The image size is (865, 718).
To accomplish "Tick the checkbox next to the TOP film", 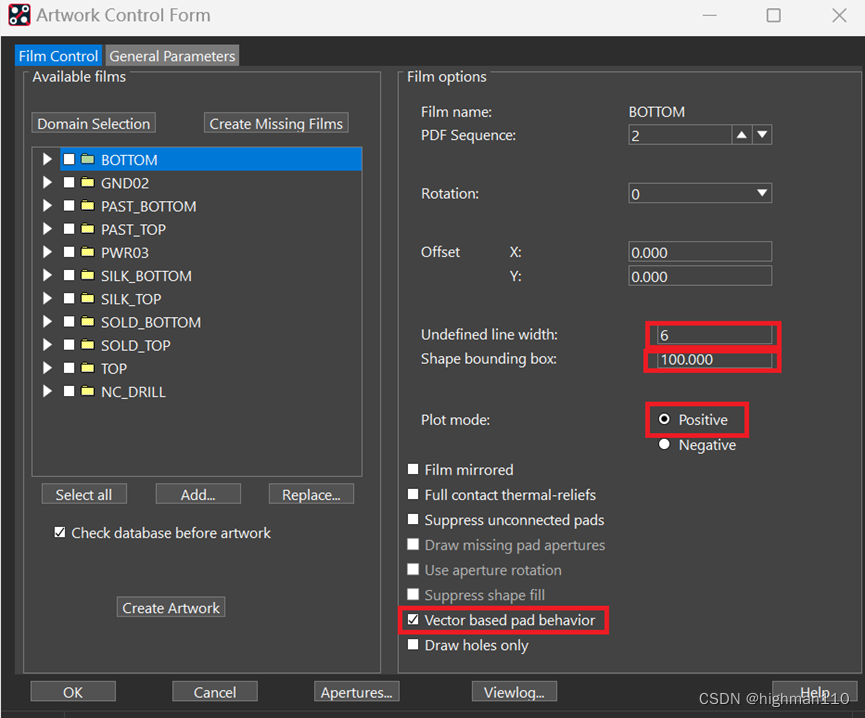I will click(69, 369).
